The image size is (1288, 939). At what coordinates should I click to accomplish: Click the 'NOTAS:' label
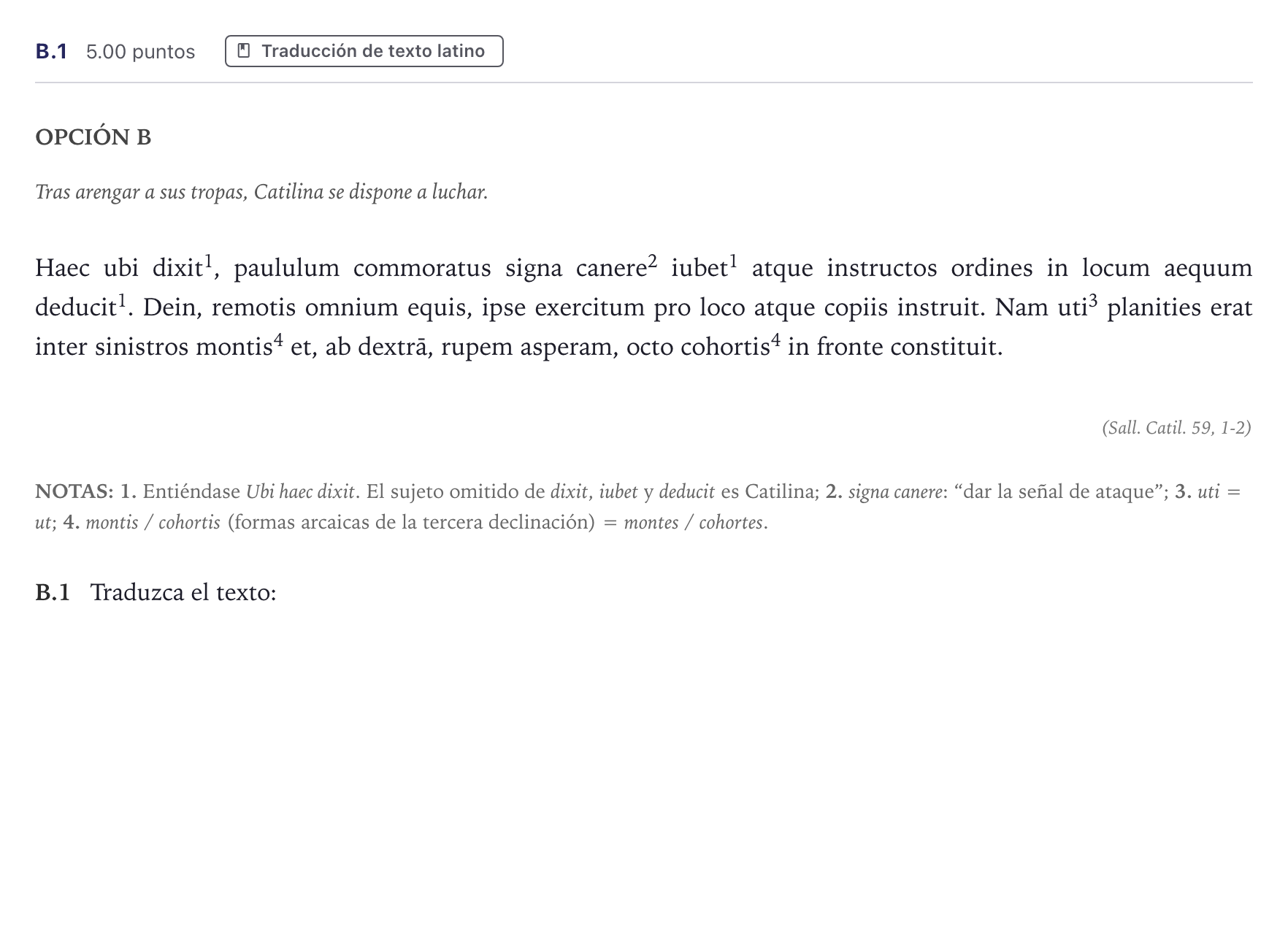[x=74, y=491]
